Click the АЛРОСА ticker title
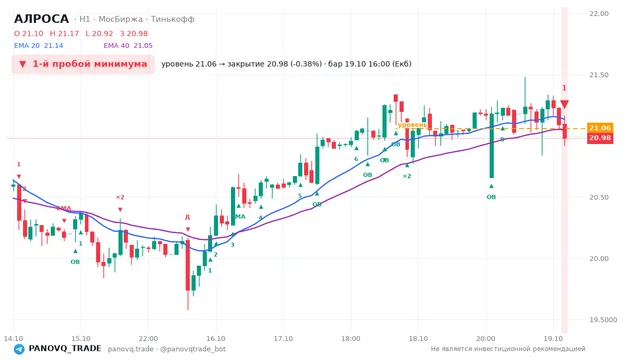The height and width of the screenshot is (360, 640). 42,19
